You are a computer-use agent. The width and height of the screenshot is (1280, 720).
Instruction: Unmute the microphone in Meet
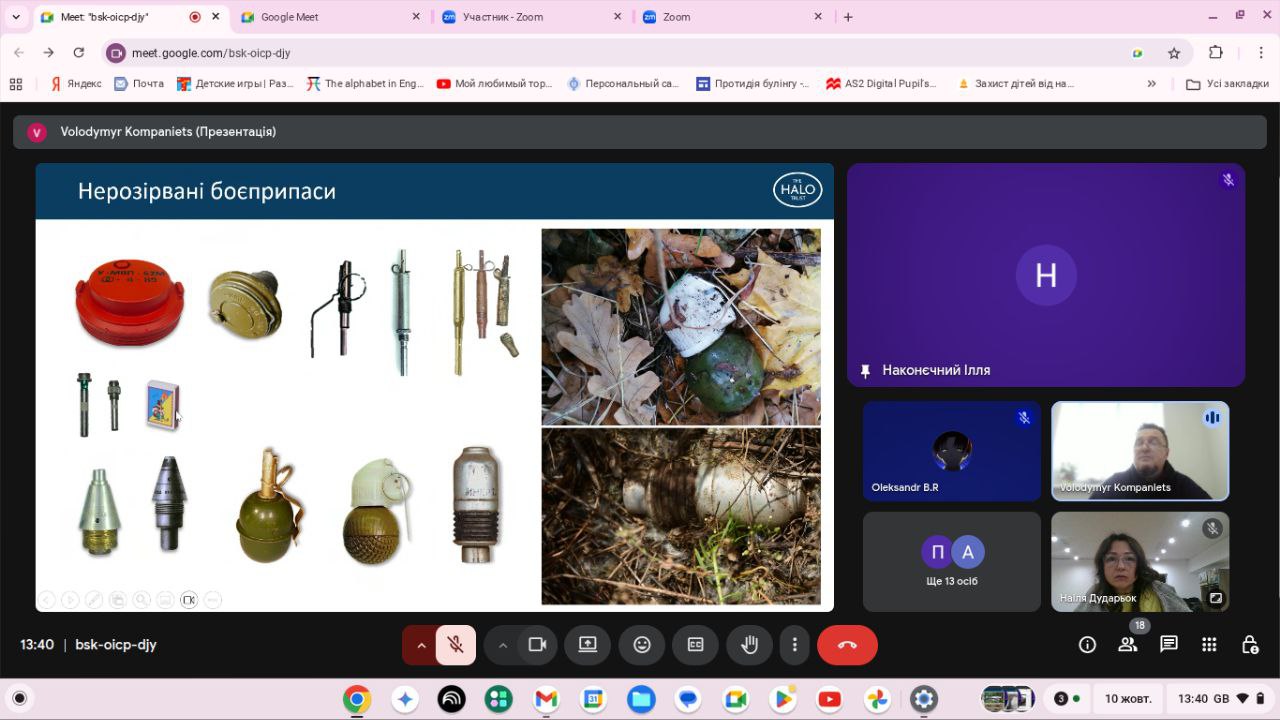click(456, 645)
